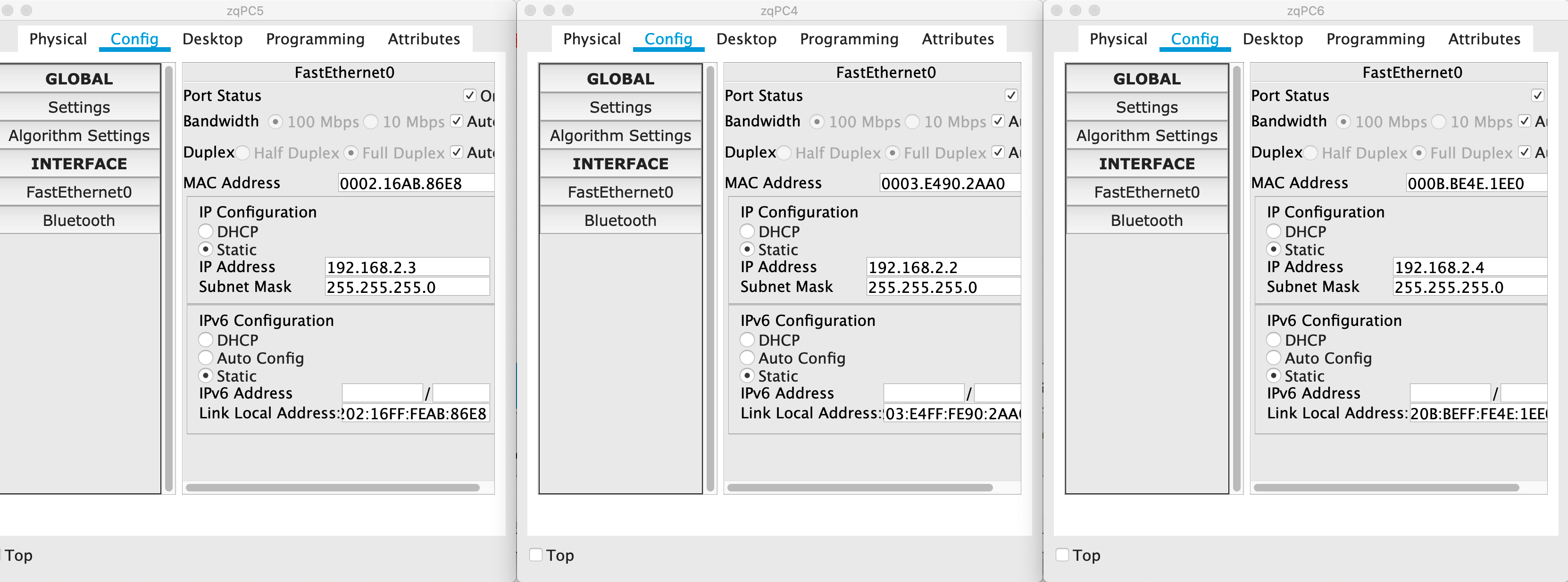The image size is (1568, 582).
Task: Uncheck Bandwidth Auto checkbox in zqPC5
Action: 457,121
